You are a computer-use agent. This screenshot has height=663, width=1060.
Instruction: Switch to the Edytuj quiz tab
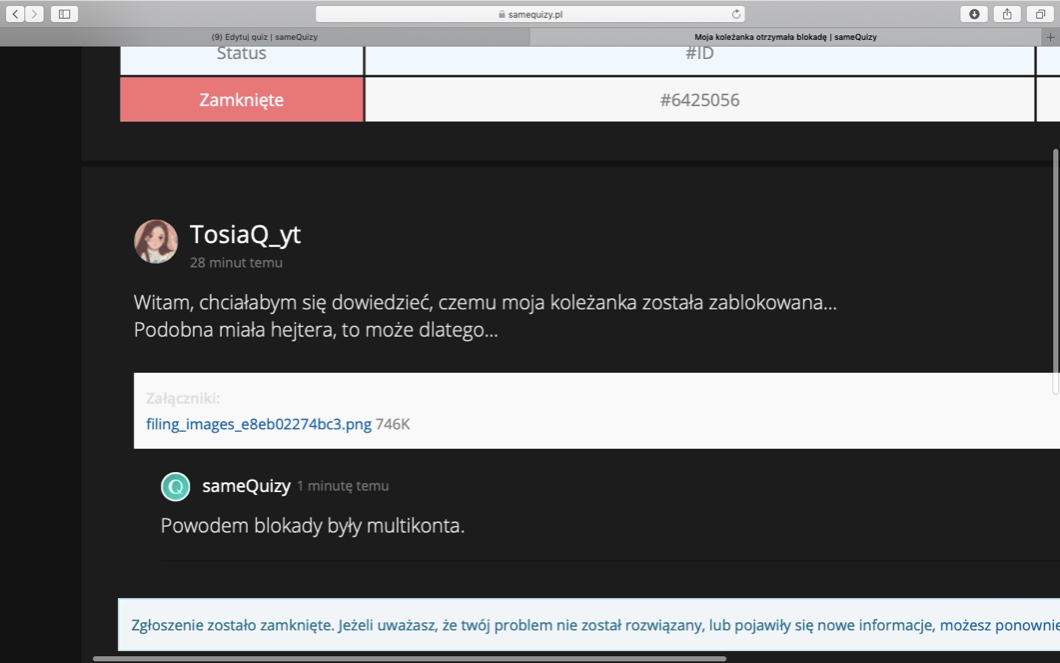click(264, 37)
